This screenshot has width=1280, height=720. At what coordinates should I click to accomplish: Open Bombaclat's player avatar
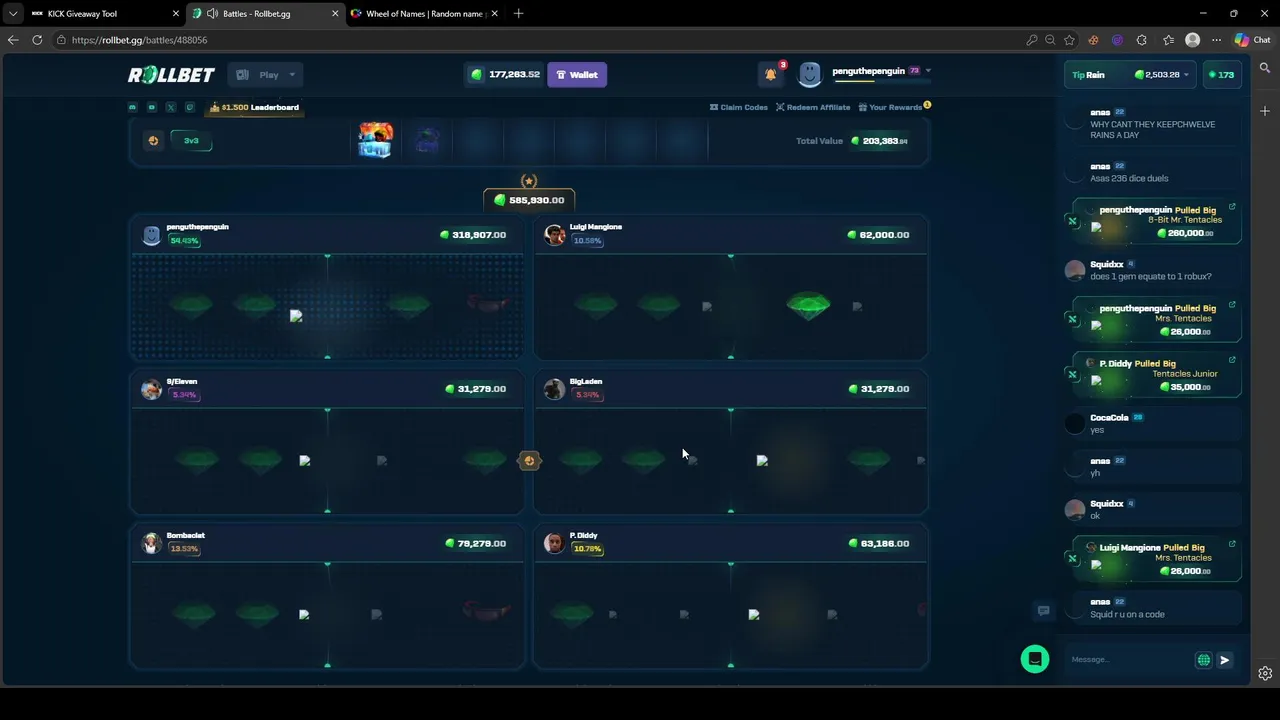click(x=151, y=543)
